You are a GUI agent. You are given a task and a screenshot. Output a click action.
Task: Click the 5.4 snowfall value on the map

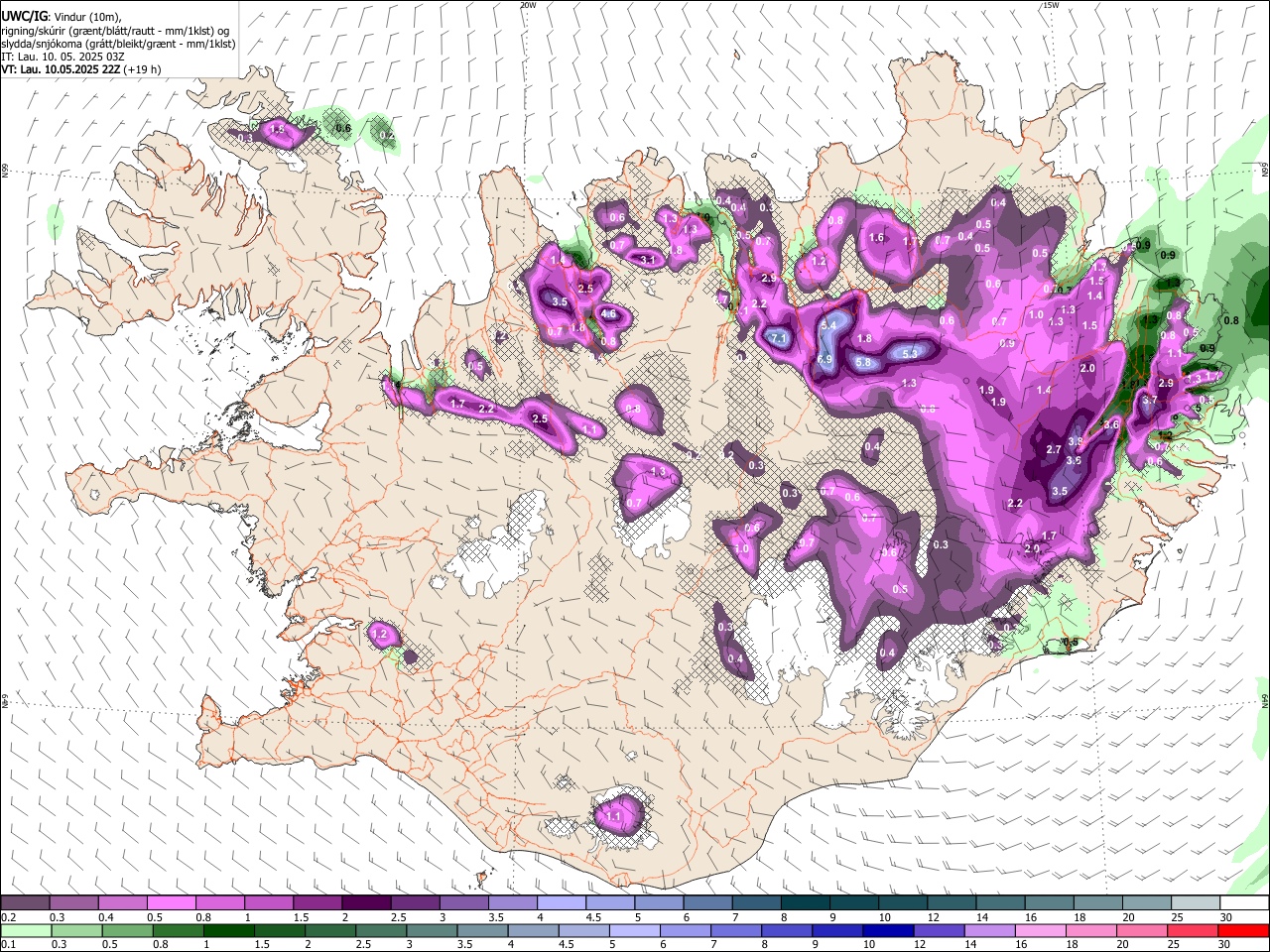click(x=830, y=325)
